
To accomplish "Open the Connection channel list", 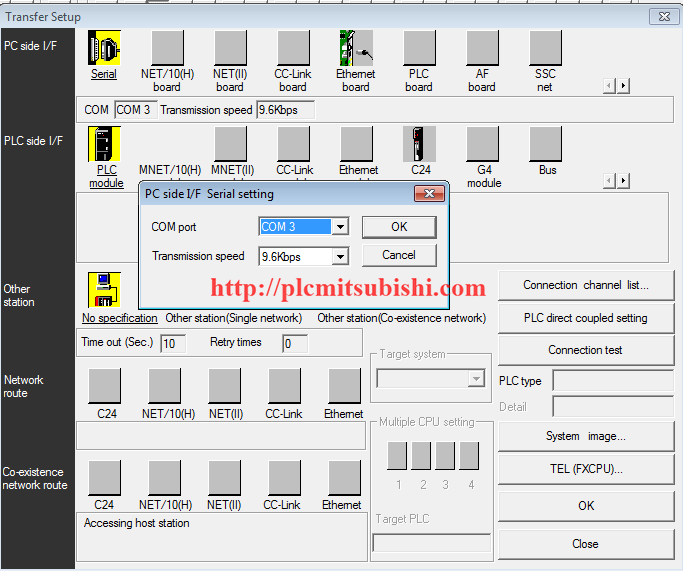I will (585, 285).
